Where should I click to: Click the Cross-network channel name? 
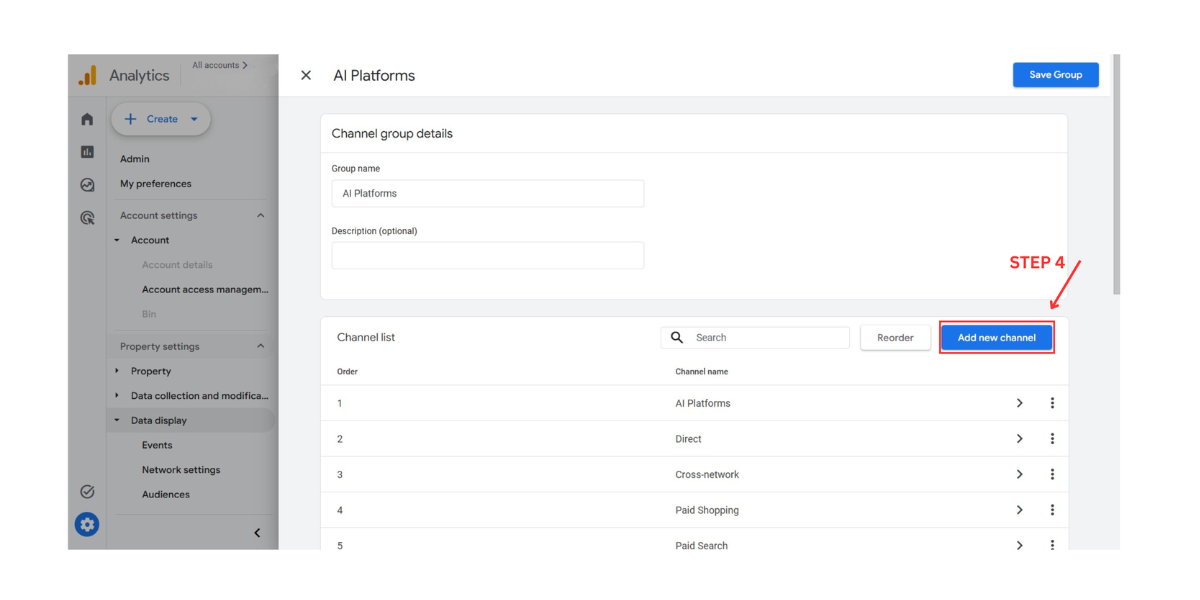[707, 474]
